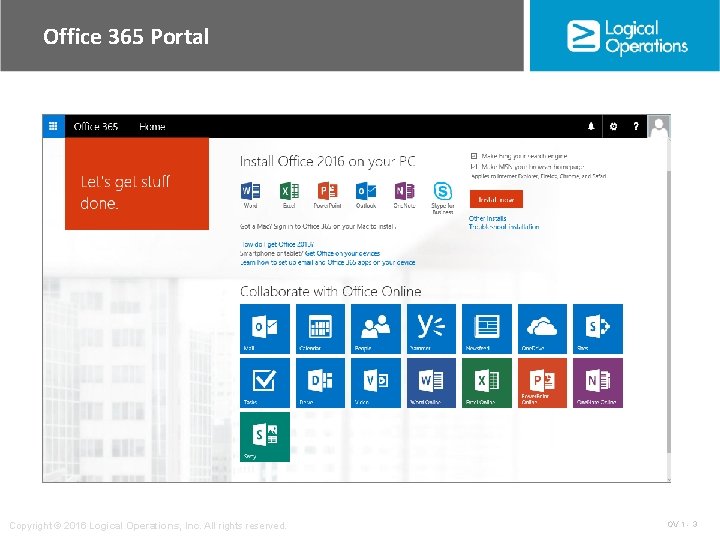
Task: Toggle Make Bing your search engine checkbox
Action: click(x=474, y=156)
